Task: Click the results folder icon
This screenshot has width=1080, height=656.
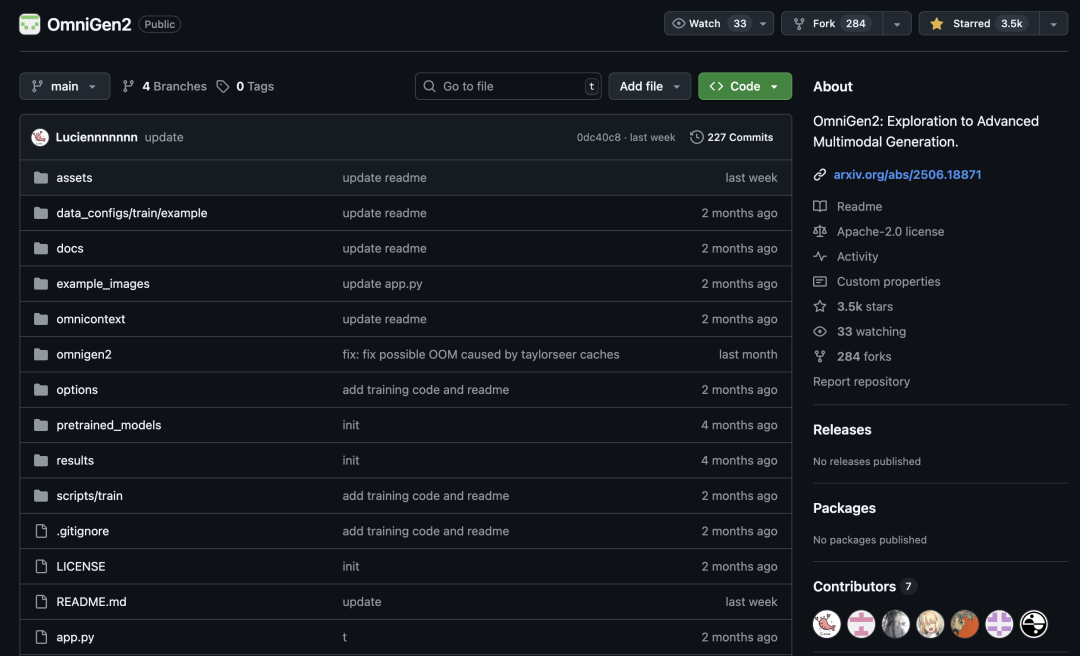Action: coord(41,460)
